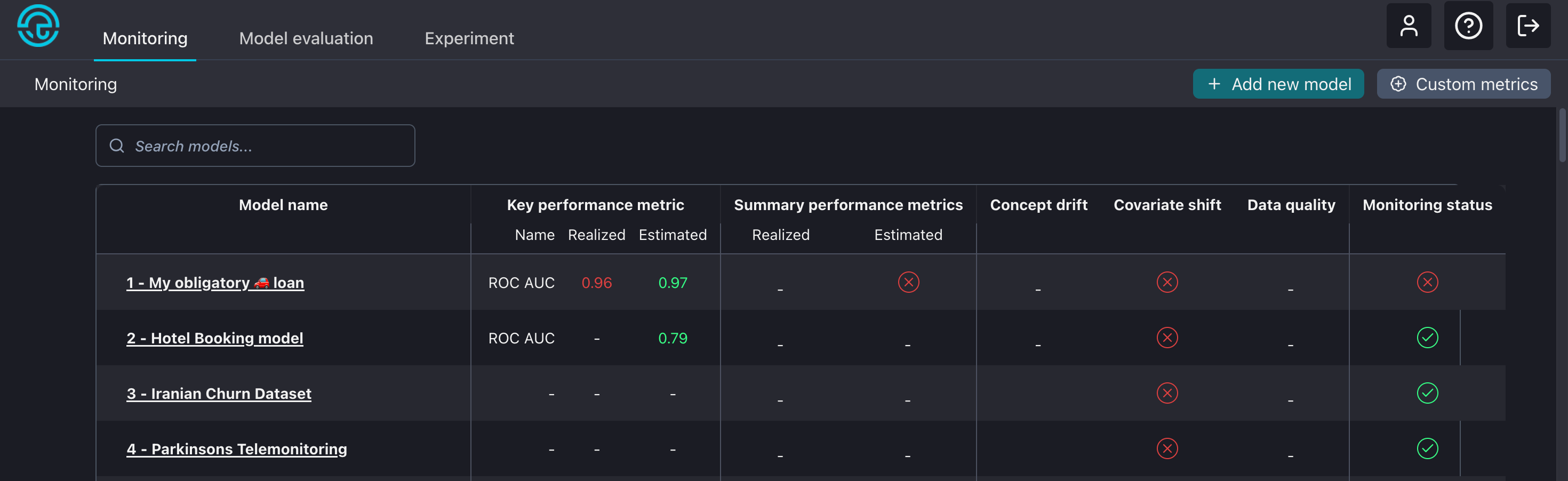
Task: Open the Hotel Booking model details link
Action: pyautogui.click(x=215, y=338)
